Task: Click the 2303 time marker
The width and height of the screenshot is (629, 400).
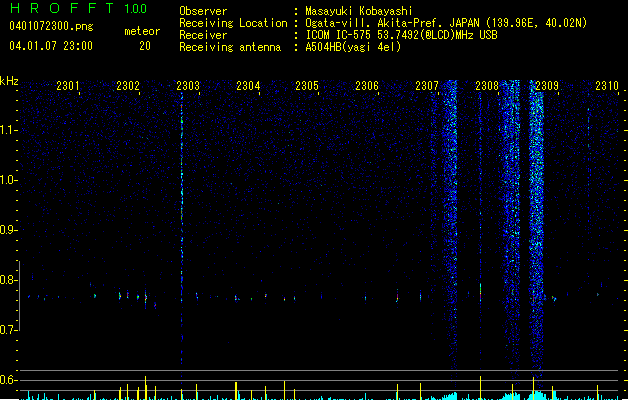Action: pos(188,86)
